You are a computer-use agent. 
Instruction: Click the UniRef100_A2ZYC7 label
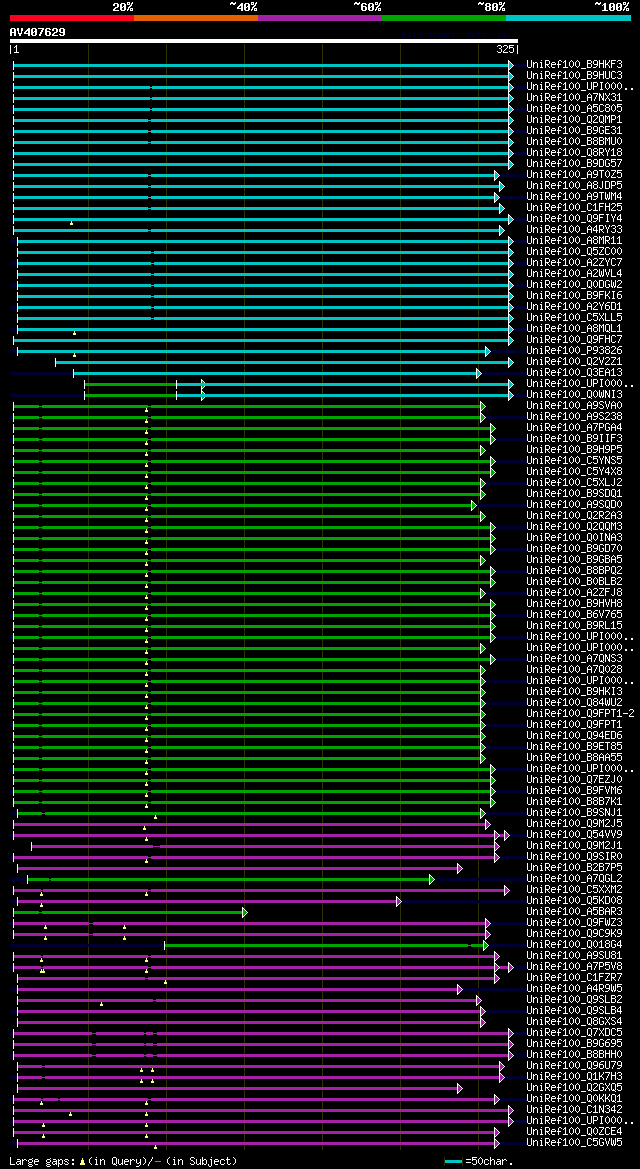pos(574,262)
